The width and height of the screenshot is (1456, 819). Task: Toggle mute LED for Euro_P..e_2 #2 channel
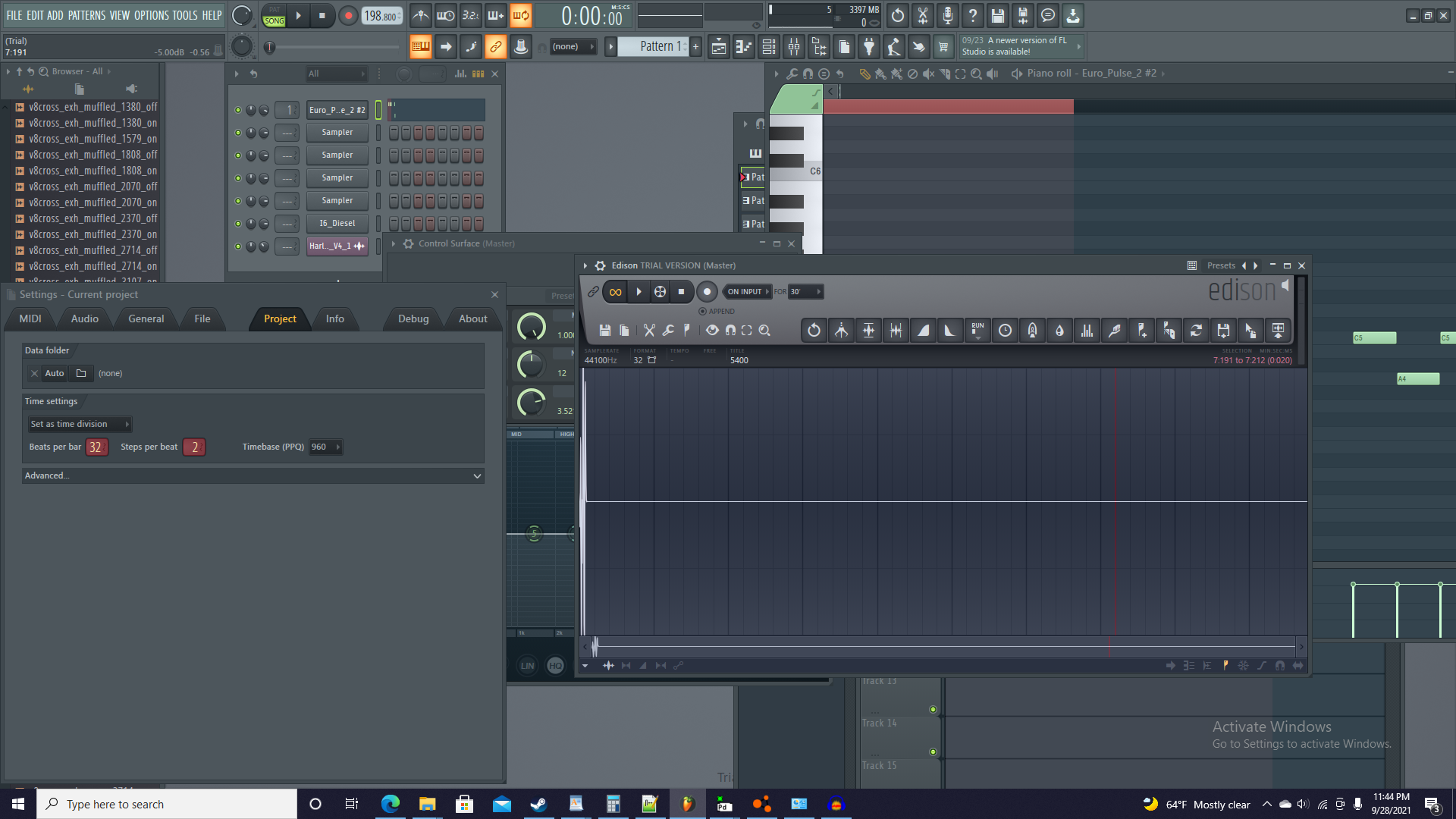pyautogui.click(x=238, y=110)
